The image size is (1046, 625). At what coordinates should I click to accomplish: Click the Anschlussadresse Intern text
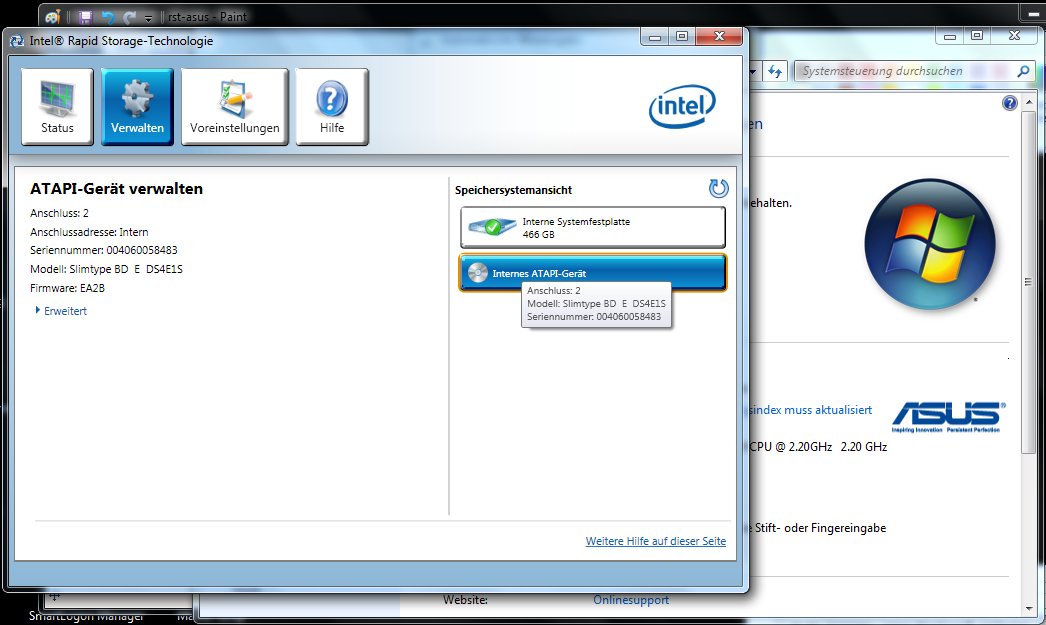pos(89,232)
